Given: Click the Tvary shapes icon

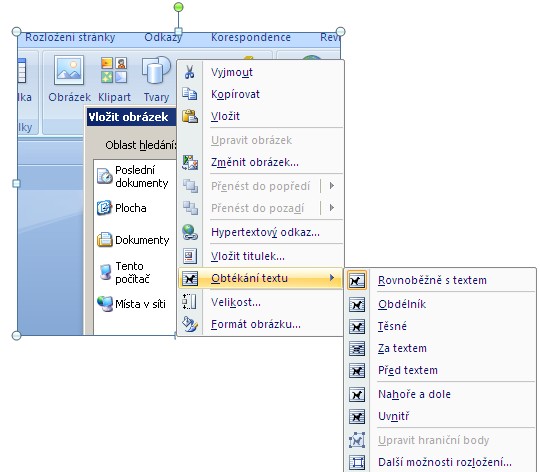Looking at the screenshot, I should 156,70.
